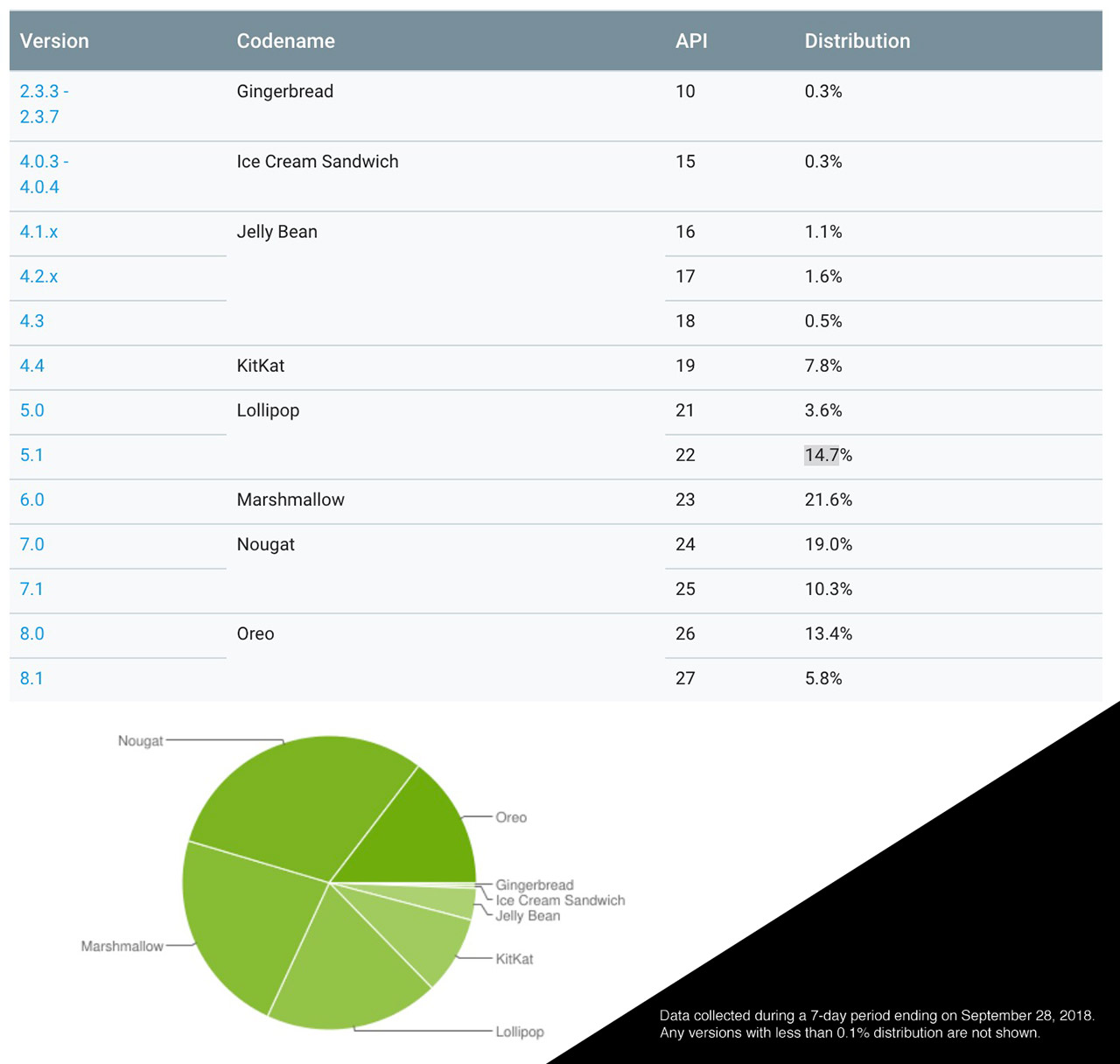Click the Distribution column header
Image resolution: width=1120 pixels, height=1064 pixels.
pyautogui.click(x=857, y=41)
